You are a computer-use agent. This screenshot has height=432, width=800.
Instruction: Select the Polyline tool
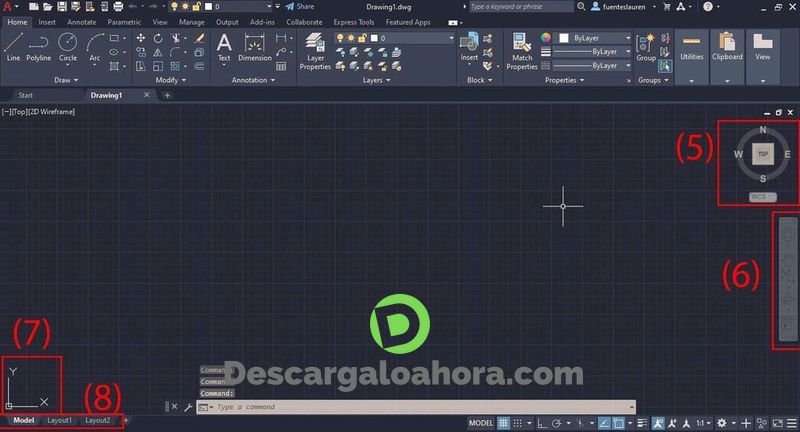pyautogui.click(x=39, y=46)
